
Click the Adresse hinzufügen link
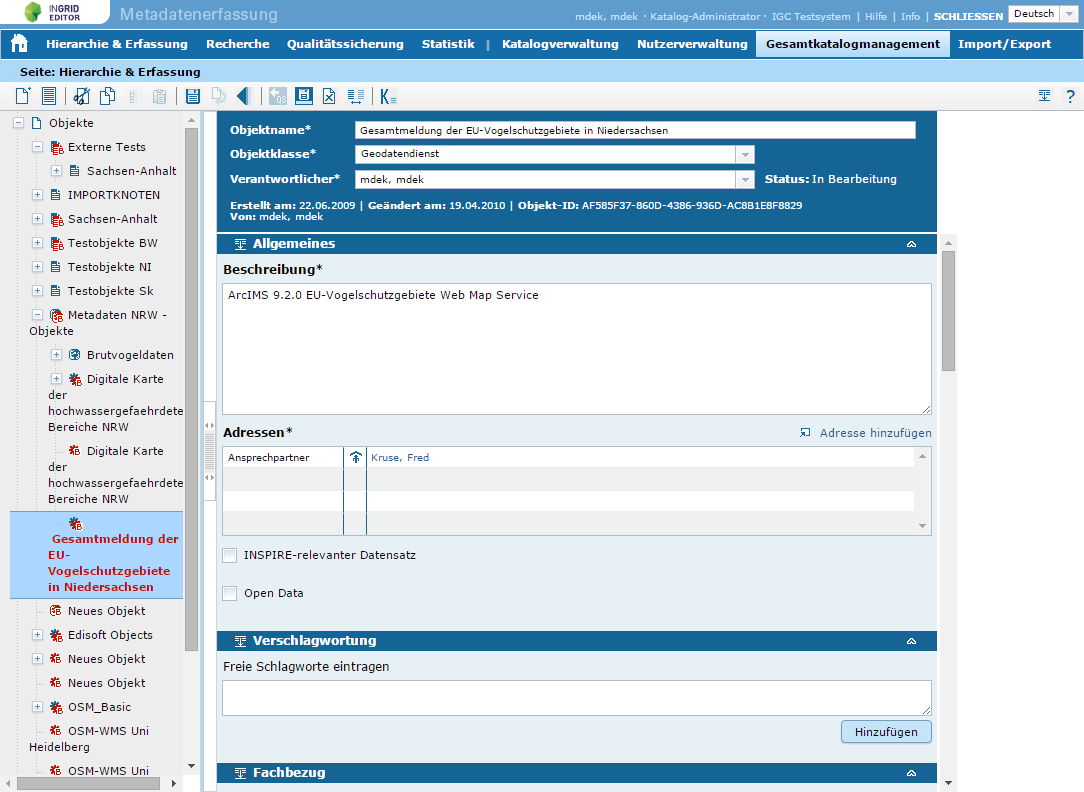tap(866, 433)
